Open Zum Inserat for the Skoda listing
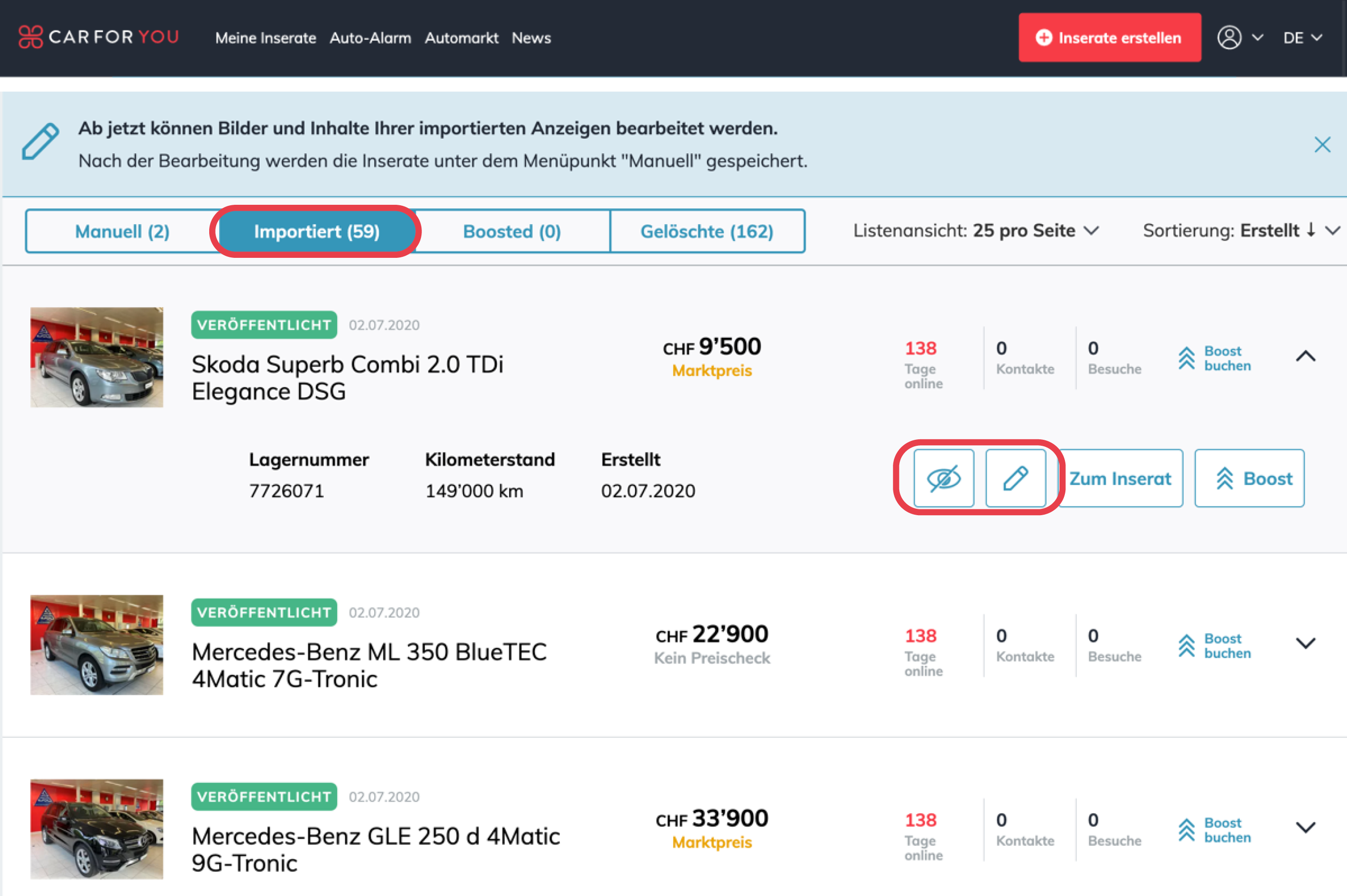The height and width of the screenshot is (896, 1347). [x=1120, y=478]
